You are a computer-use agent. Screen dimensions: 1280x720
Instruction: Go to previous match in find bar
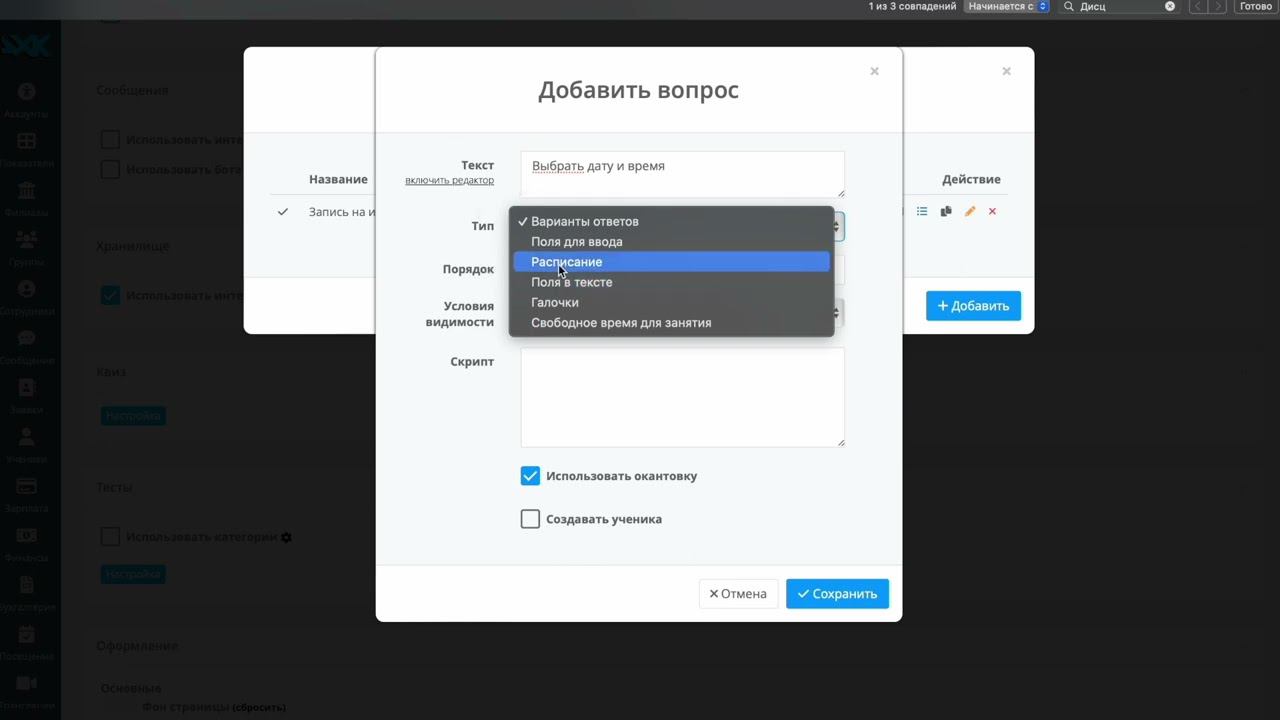click(x=1198, y=6)
